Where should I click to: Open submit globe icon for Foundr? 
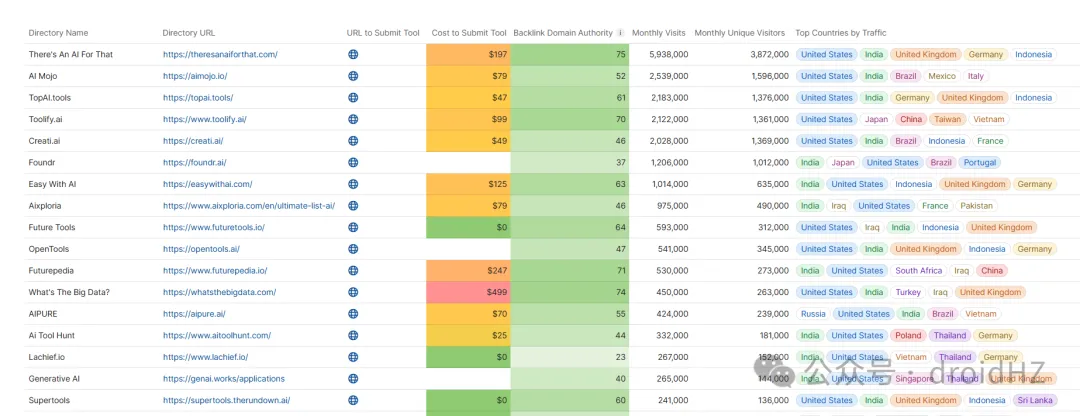coord(353,163)
